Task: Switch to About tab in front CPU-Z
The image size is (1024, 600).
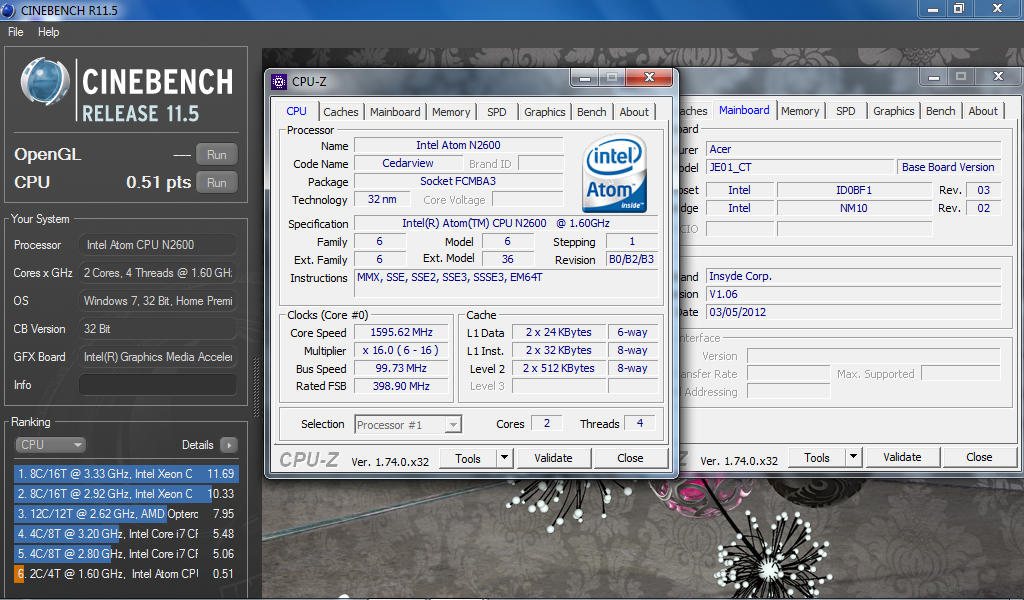Action: click(634, 112)
